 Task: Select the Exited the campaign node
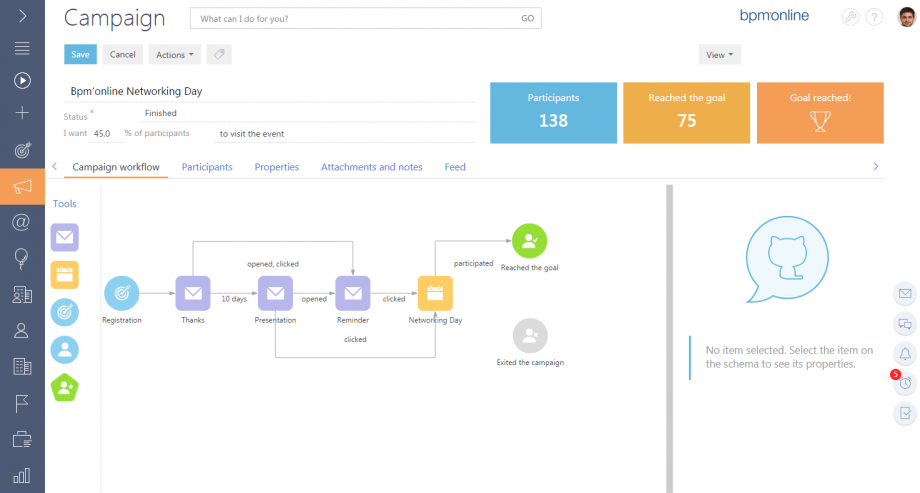(x=530, y=336)
